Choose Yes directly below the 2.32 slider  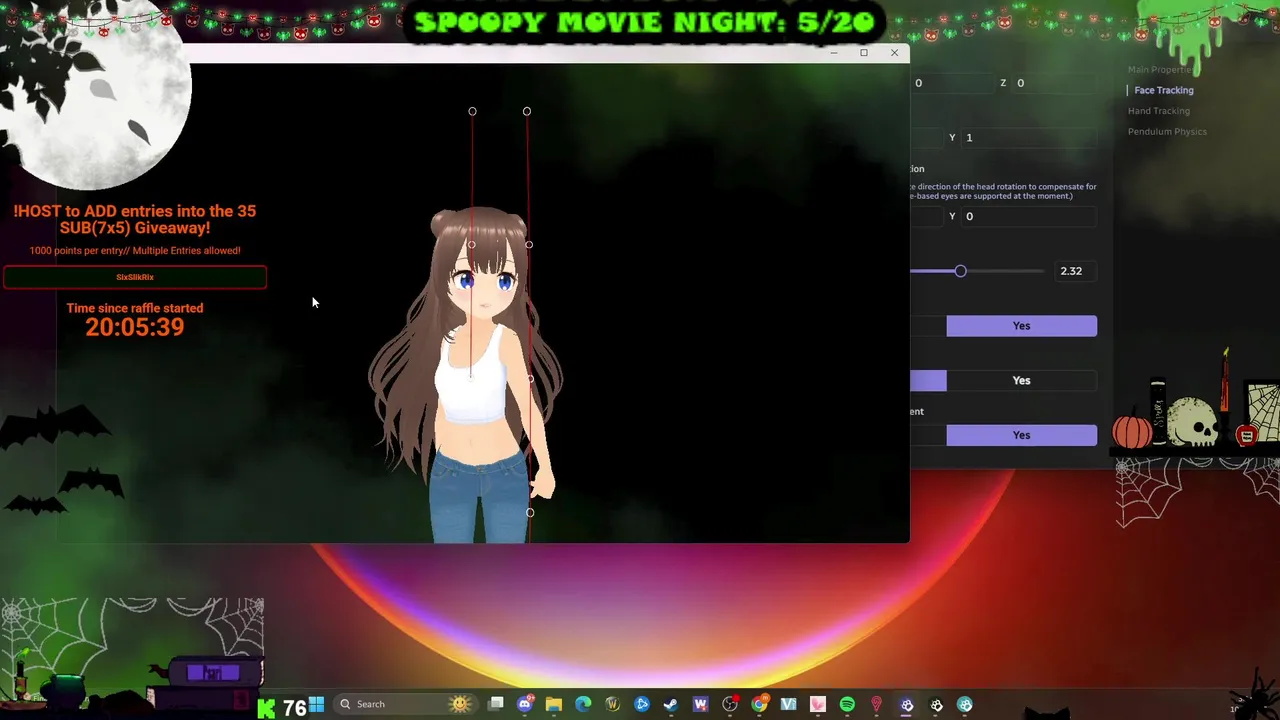pos(1021,326)
